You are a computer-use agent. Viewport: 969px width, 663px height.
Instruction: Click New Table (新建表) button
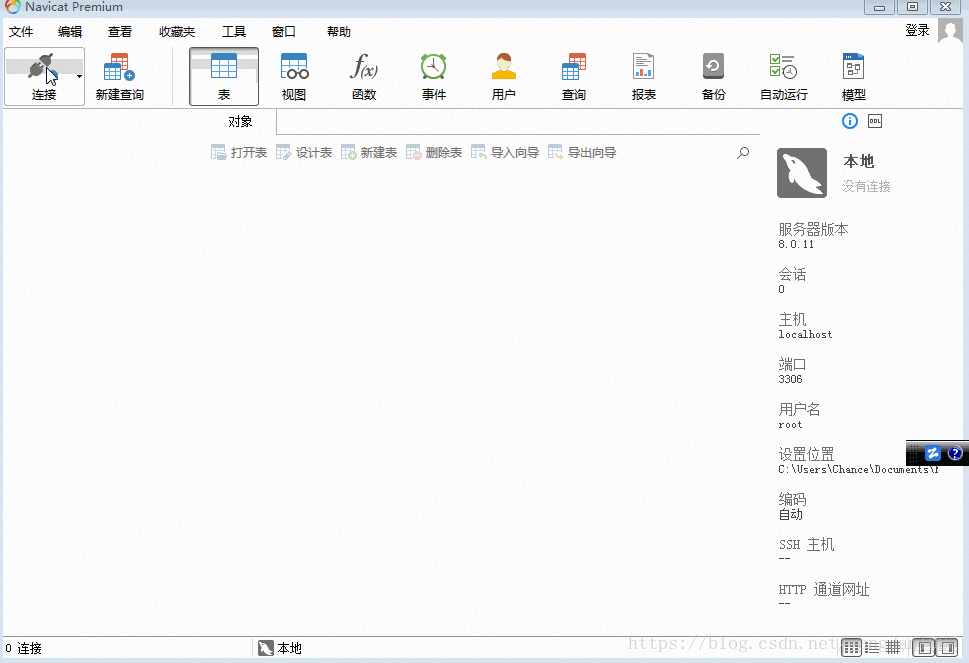369,153
